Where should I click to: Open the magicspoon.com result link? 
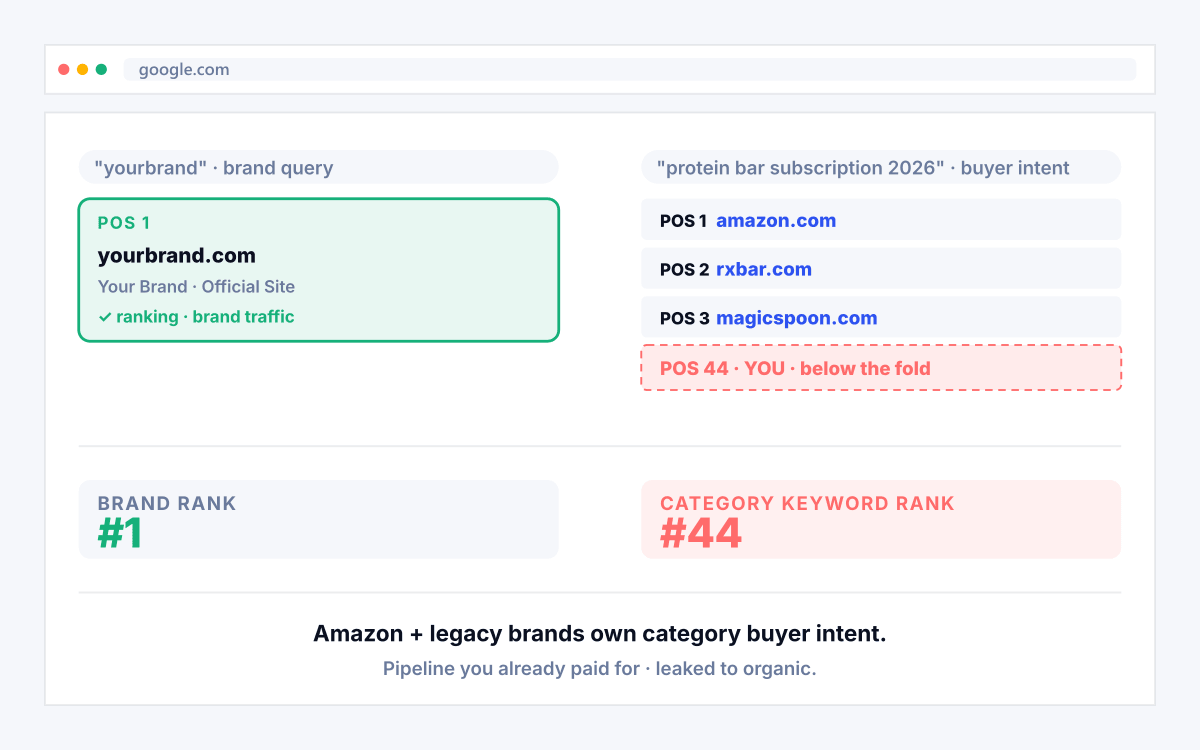[797, 318]
